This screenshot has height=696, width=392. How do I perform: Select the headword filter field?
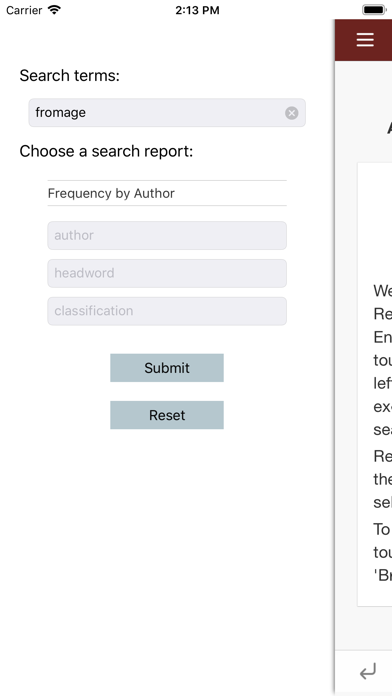[167, 273]
